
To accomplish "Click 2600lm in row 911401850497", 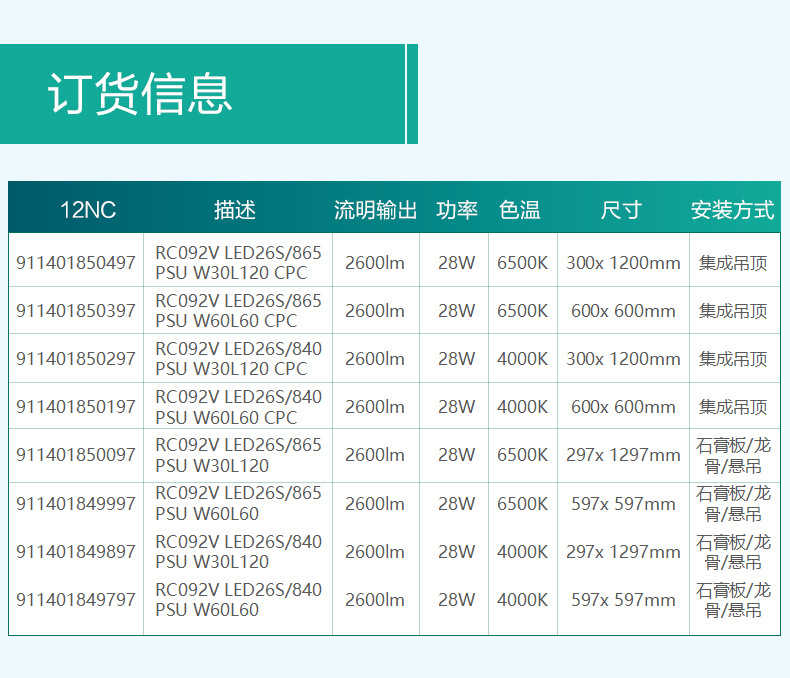I will pyautogui.click(x=375, y=262).
